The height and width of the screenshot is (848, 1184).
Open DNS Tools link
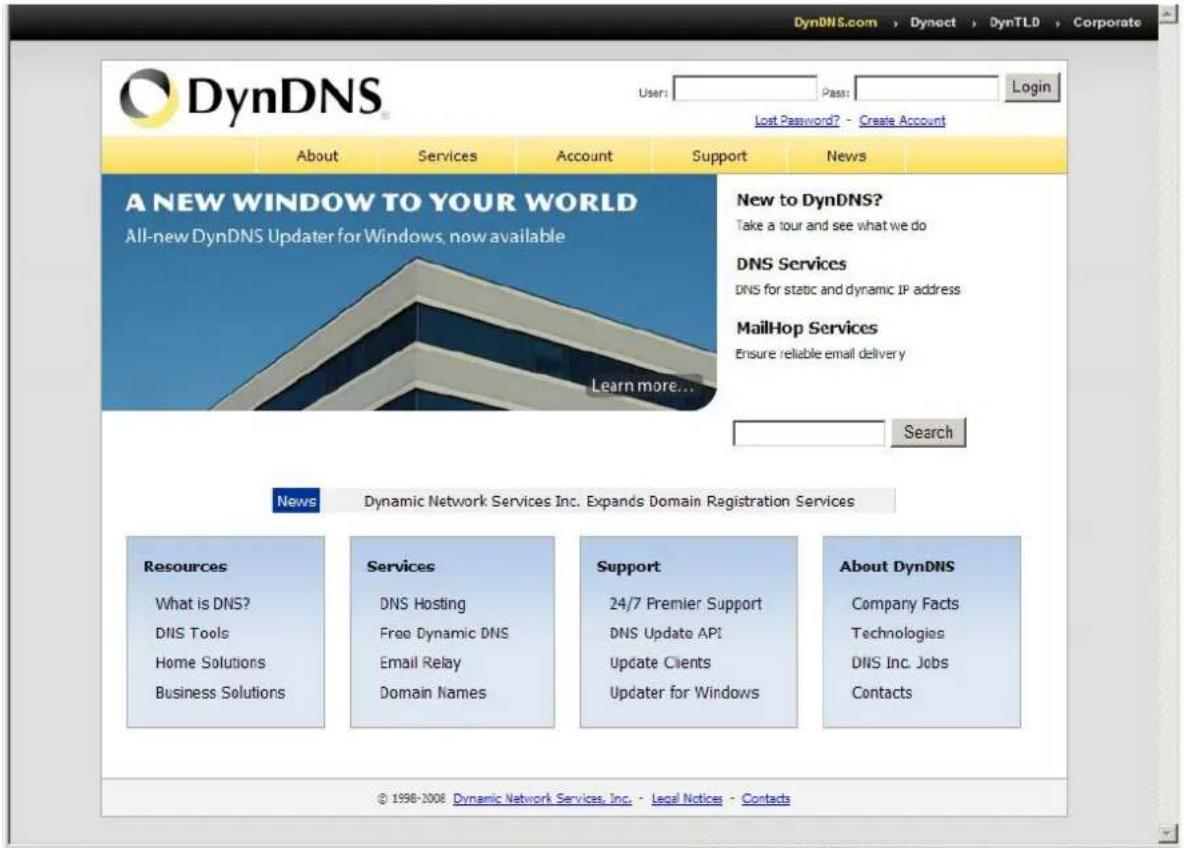[x=192, y=633]
